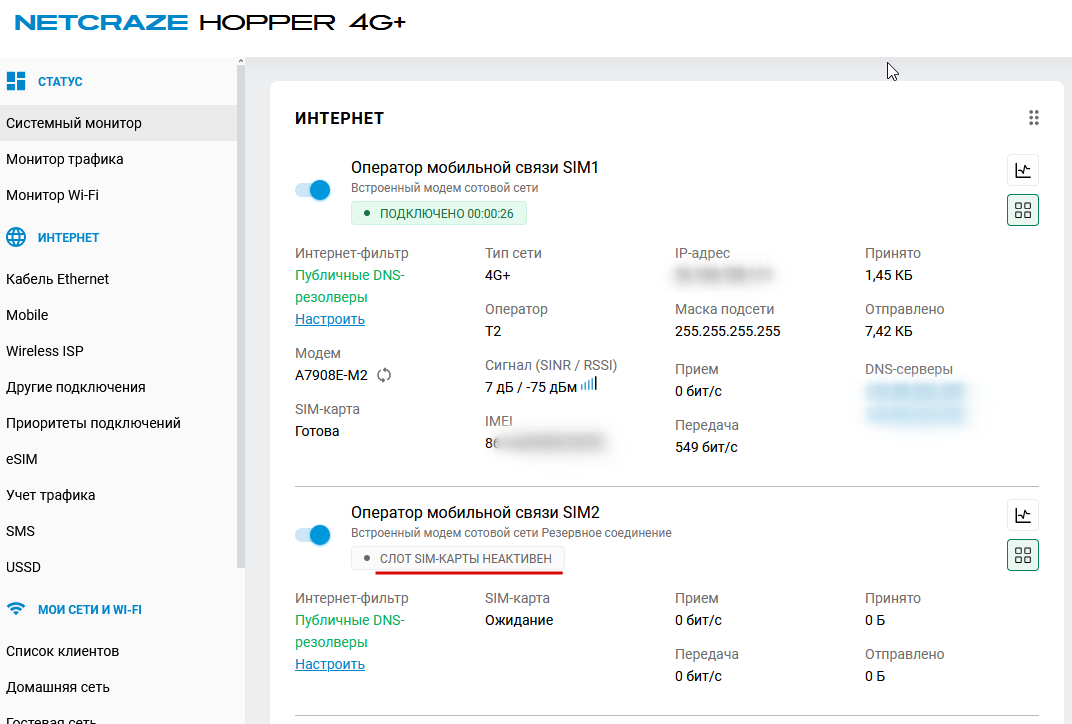The height and width of the screenshot is (724, 1072).
Task: Click the Status section dashboard icon
Action: click(16, 81)
